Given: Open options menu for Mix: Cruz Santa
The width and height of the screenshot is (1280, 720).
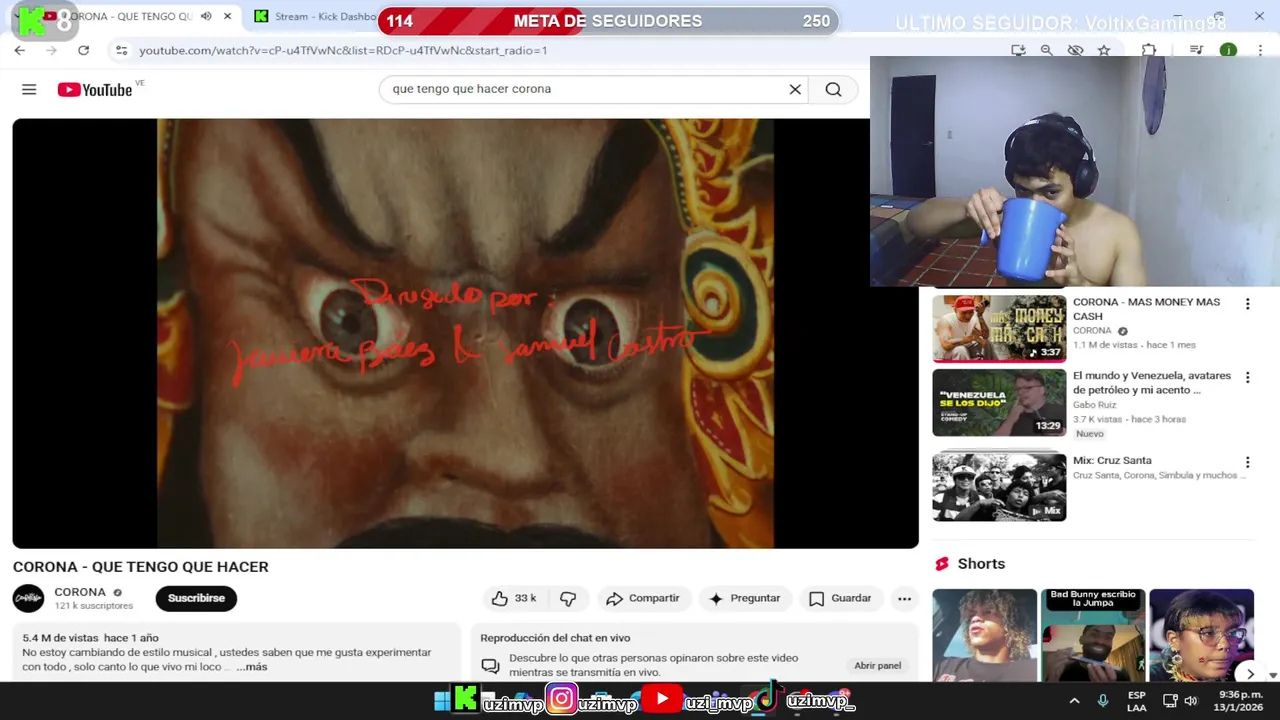Looking at the screenshot, I should point(1247,462).
